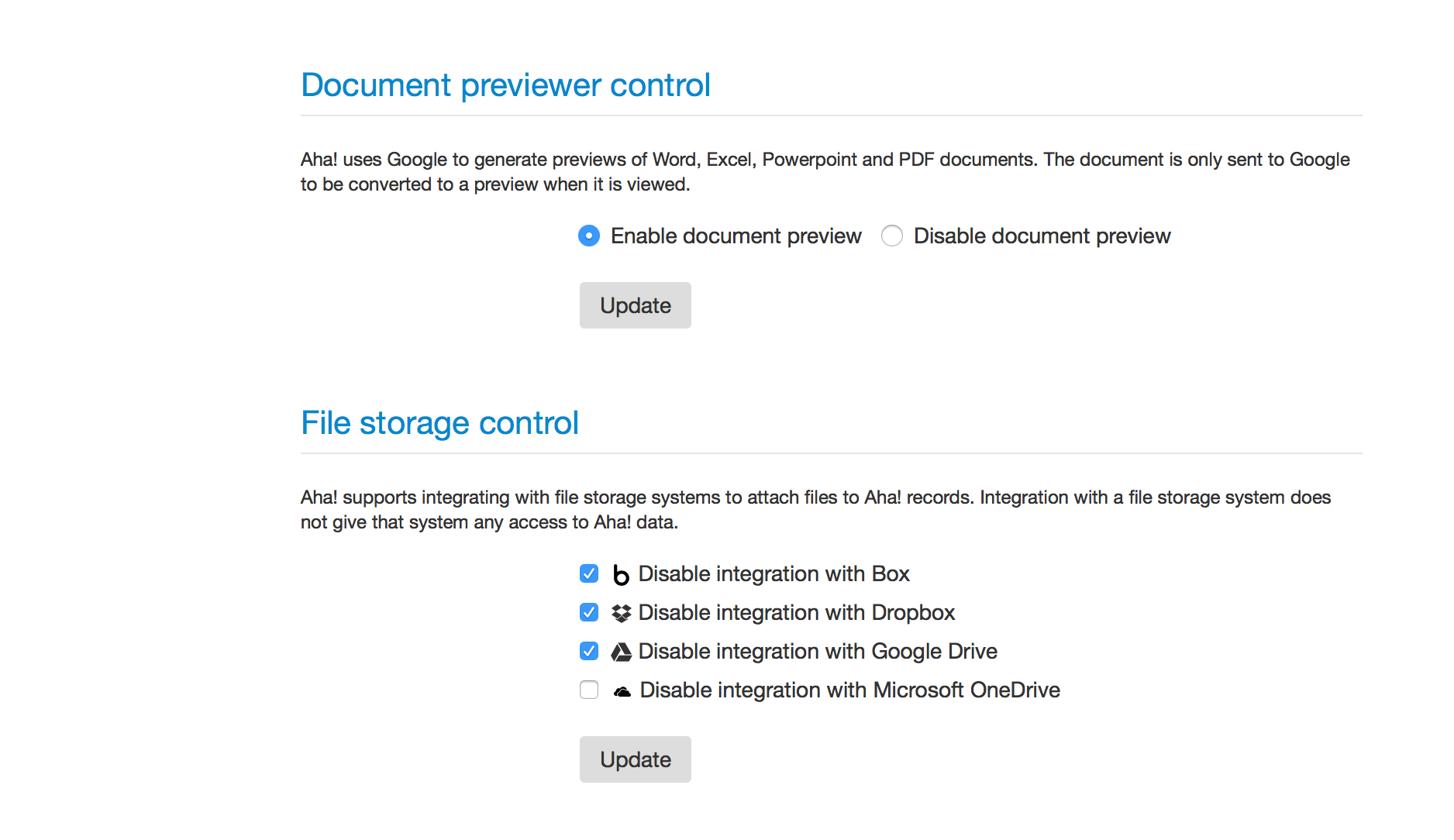1454x840 pixels.
Task: Select Enable document preview radio button
Action: (x=589, y=236)
